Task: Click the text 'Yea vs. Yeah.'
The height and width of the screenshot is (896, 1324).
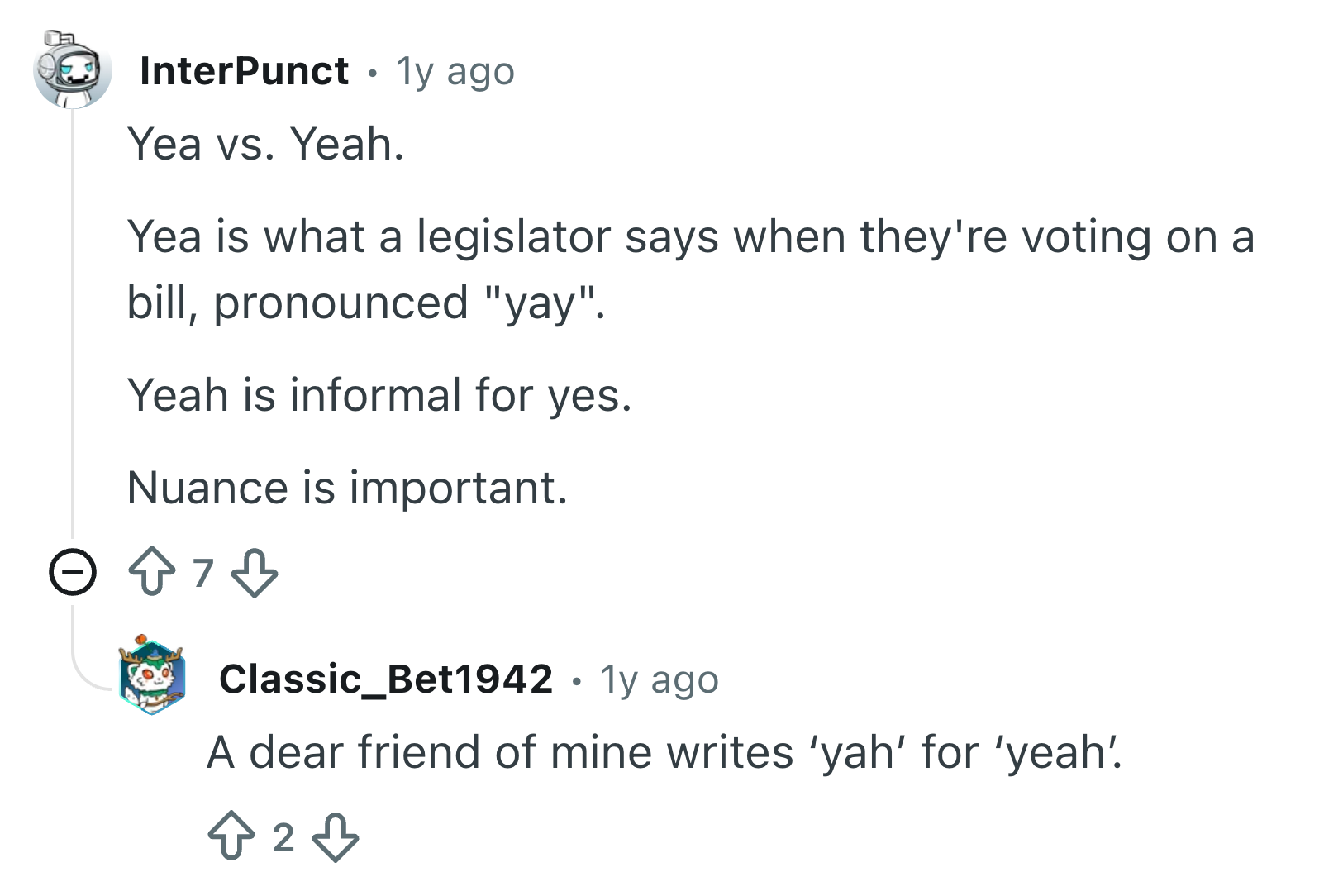Action: 266,145
